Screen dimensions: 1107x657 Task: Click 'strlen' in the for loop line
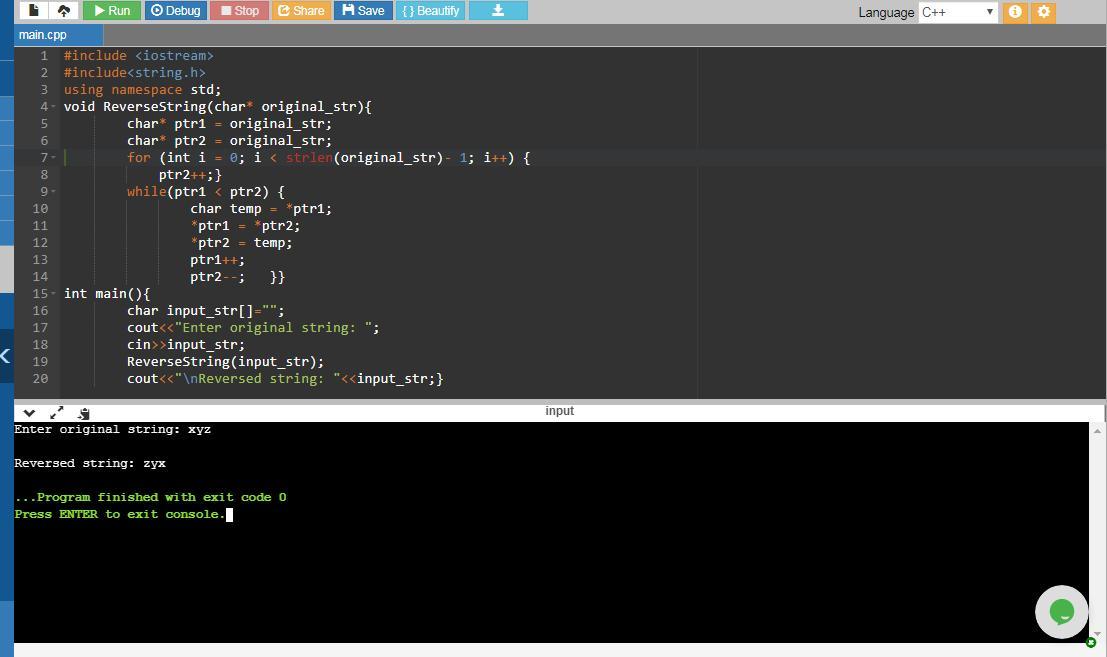coord(309,157)
